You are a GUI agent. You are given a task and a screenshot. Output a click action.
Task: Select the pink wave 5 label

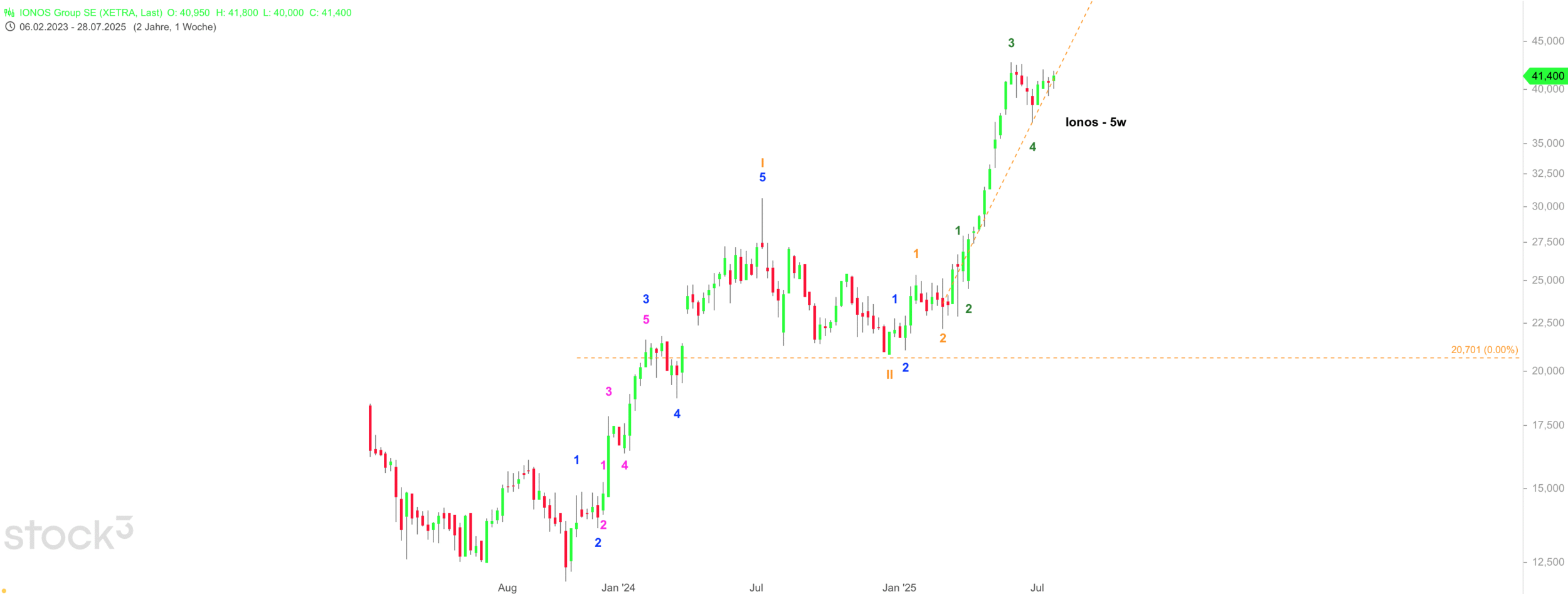tap(646, 319)
